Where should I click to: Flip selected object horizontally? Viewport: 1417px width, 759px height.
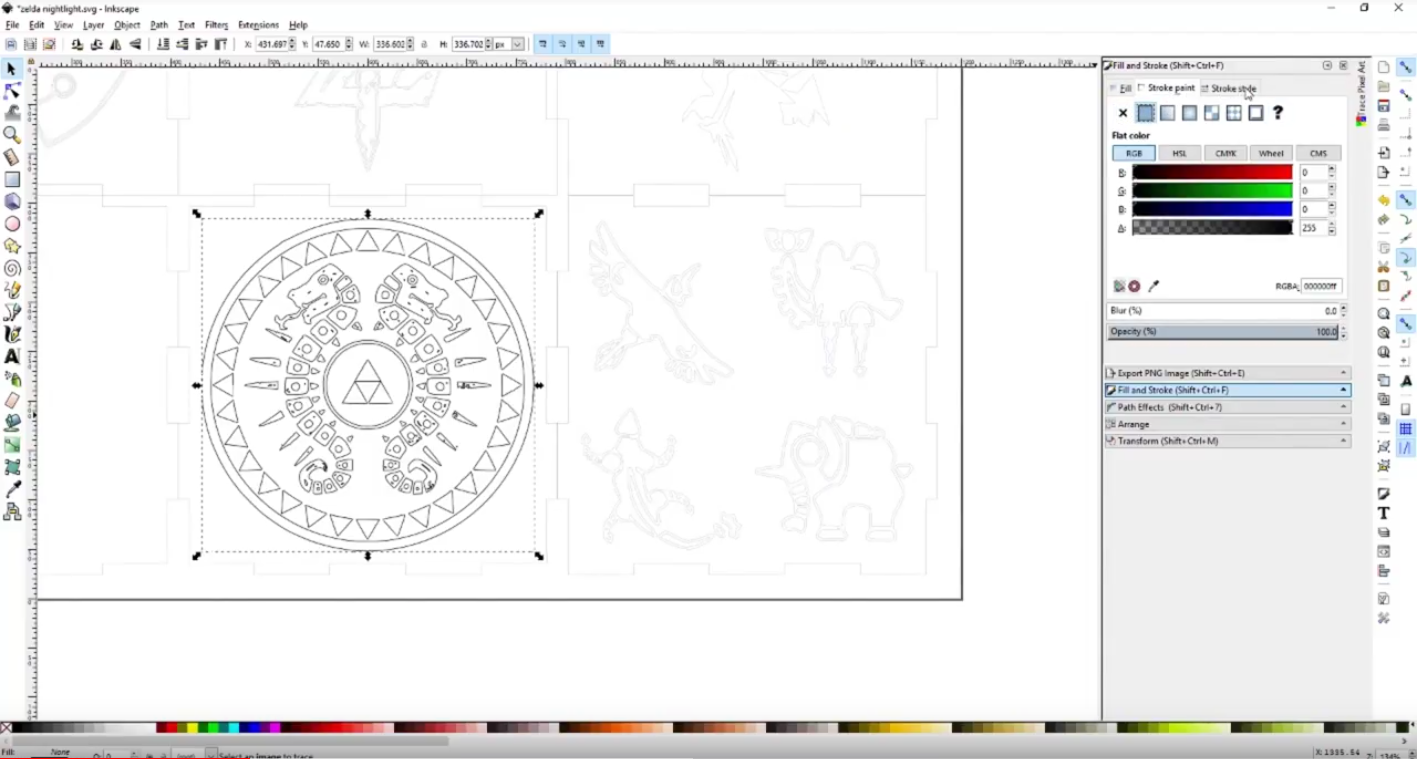[116, 44]
